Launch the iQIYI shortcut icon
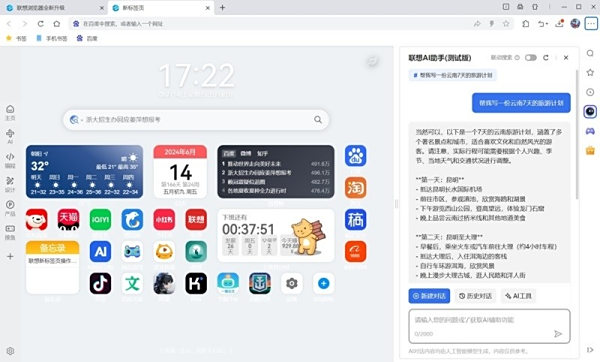The width and height of the screenshot is (600, 362). [100, 220]
